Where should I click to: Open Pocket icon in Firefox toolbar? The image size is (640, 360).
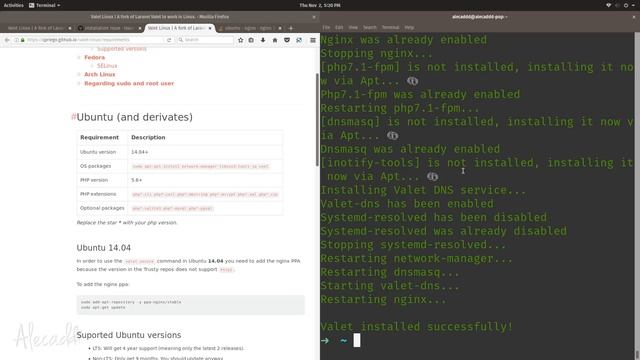287,40
